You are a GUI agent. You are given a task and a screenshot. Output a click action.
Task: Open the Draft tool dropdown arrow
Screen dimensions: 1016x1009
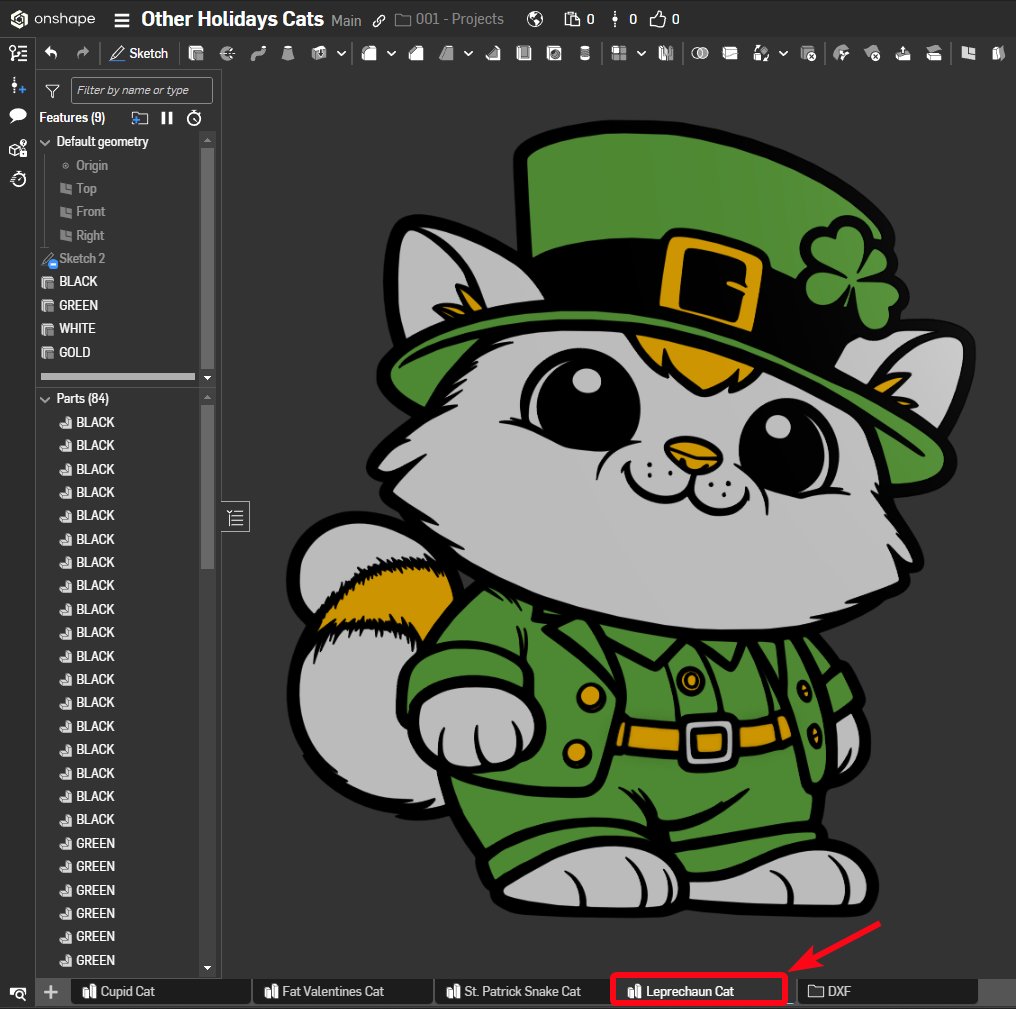468,53
